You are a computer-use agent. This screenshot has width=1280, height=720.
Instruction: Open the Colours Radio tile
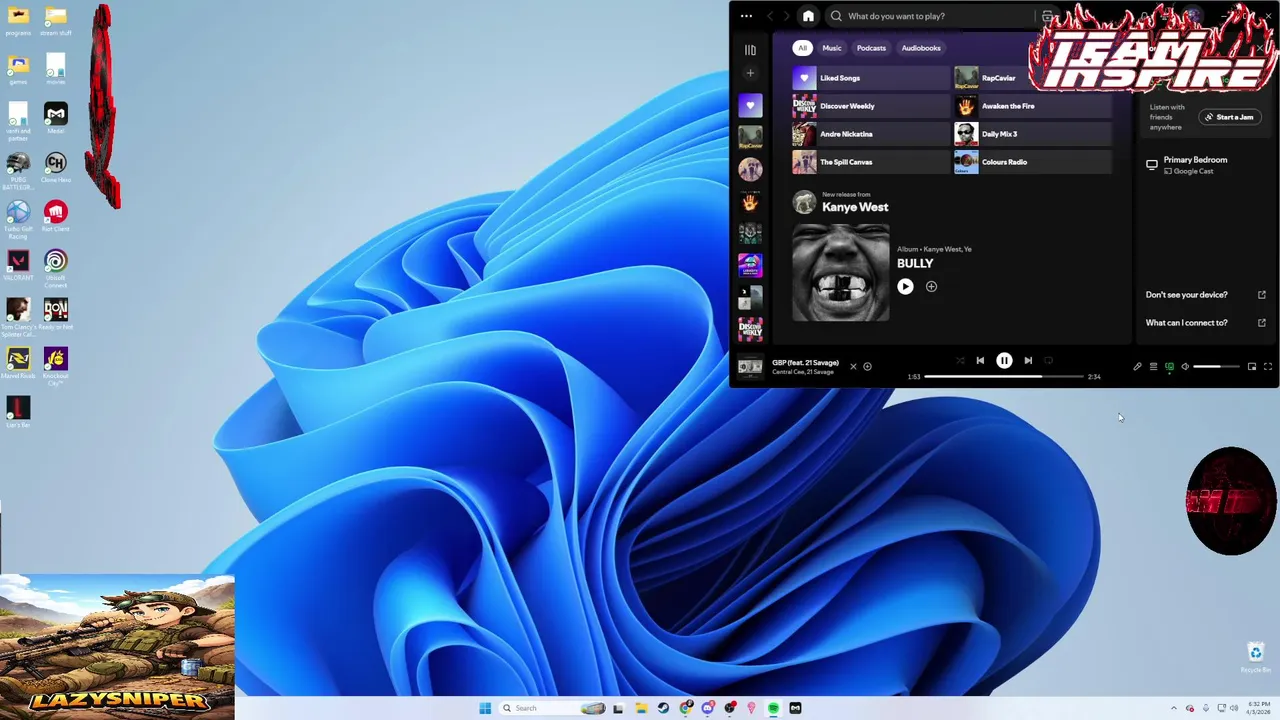tap(1032, 162)
